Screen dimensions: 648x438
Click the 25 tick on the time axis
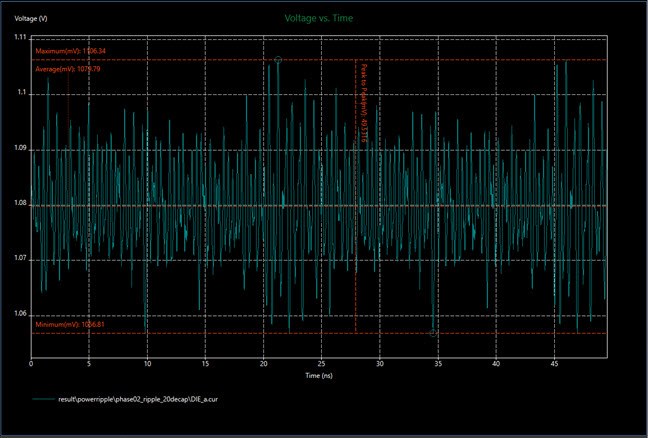[322, 364]
